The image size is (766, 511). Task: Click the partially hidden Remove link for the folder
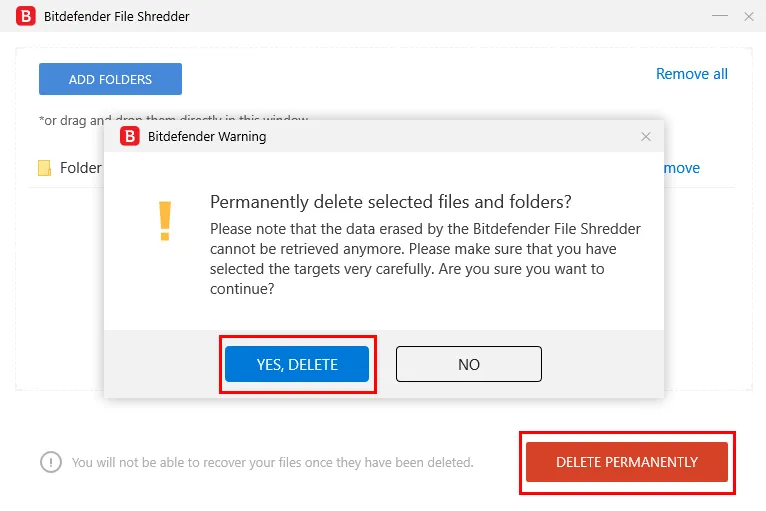coord(682,168)
